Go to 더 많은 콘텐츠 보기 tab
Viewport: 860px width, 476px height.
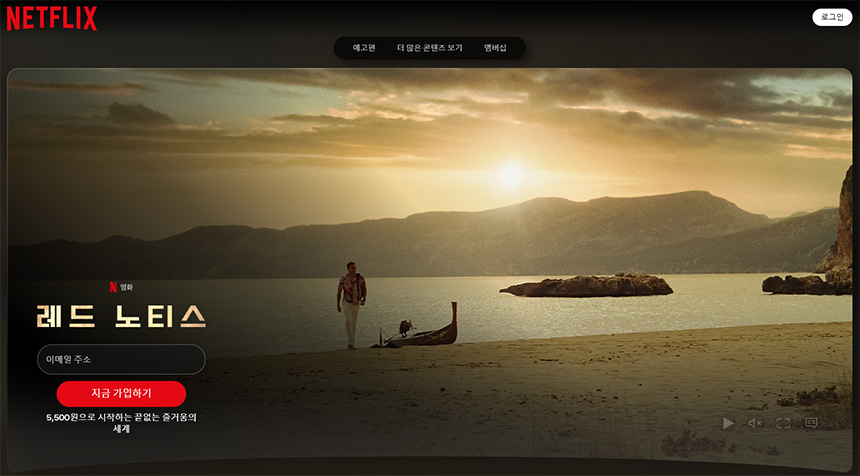(429, 48)
